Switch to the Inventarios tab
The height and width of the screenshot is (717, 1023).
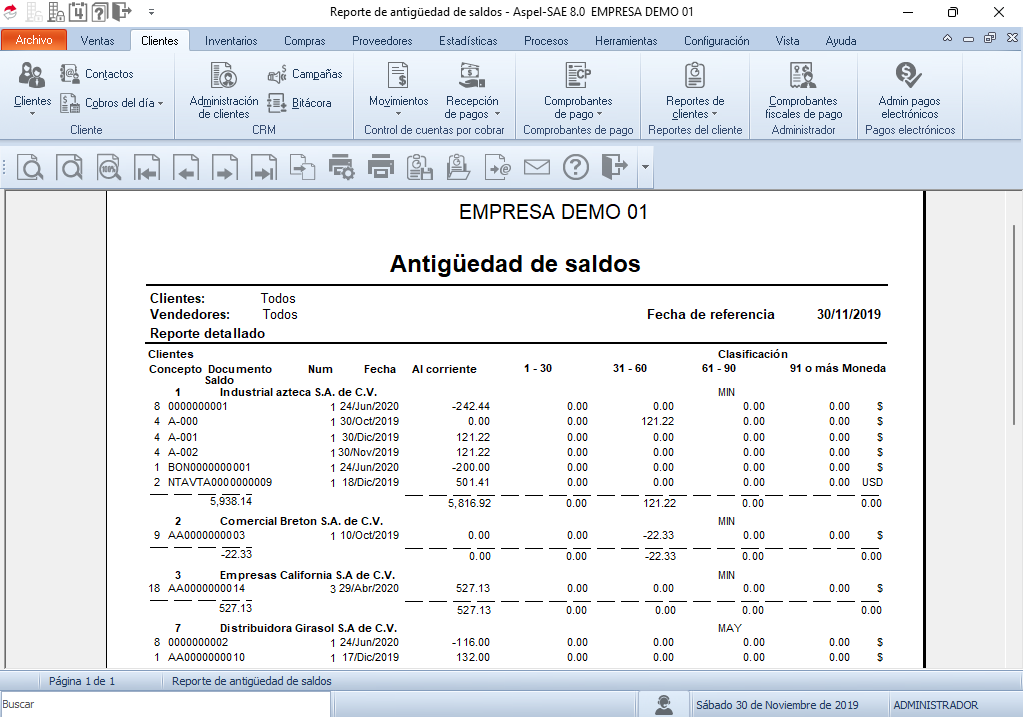(x=231, y=41)
